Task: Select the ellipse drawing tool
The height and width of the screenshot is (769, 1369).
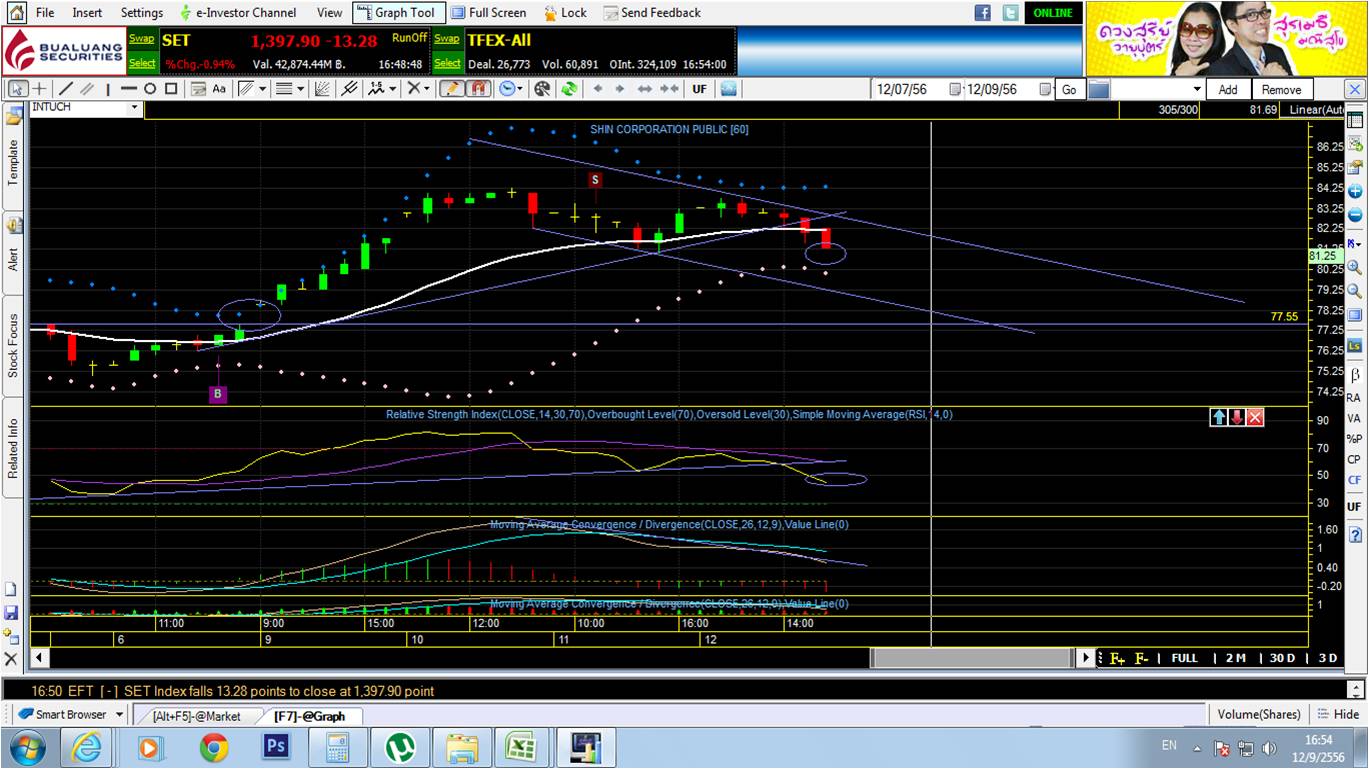Action: pos(149,89)
